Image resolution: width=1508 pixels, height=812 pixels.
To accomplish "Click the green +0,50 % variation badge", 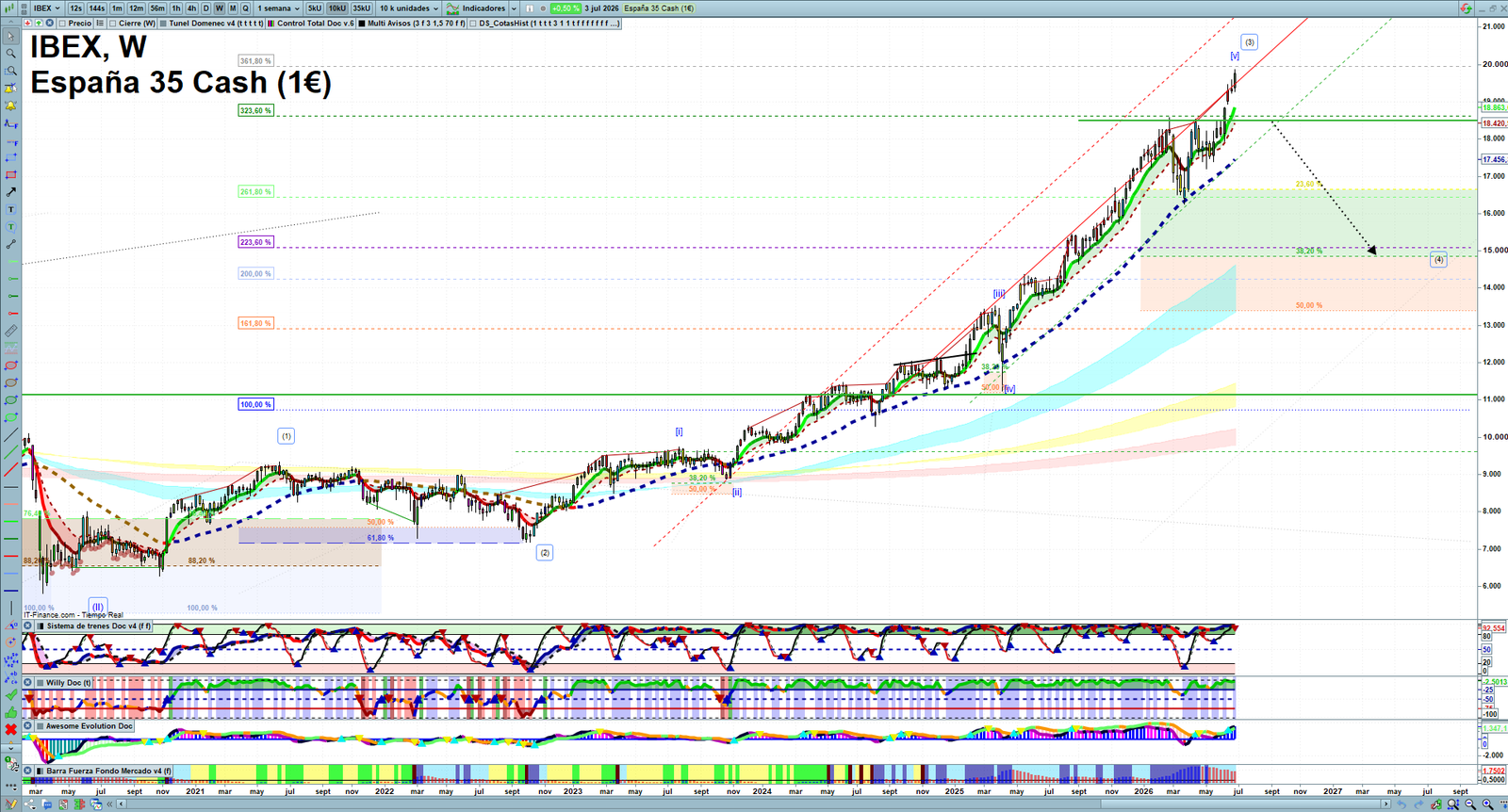I will (565, 8).
